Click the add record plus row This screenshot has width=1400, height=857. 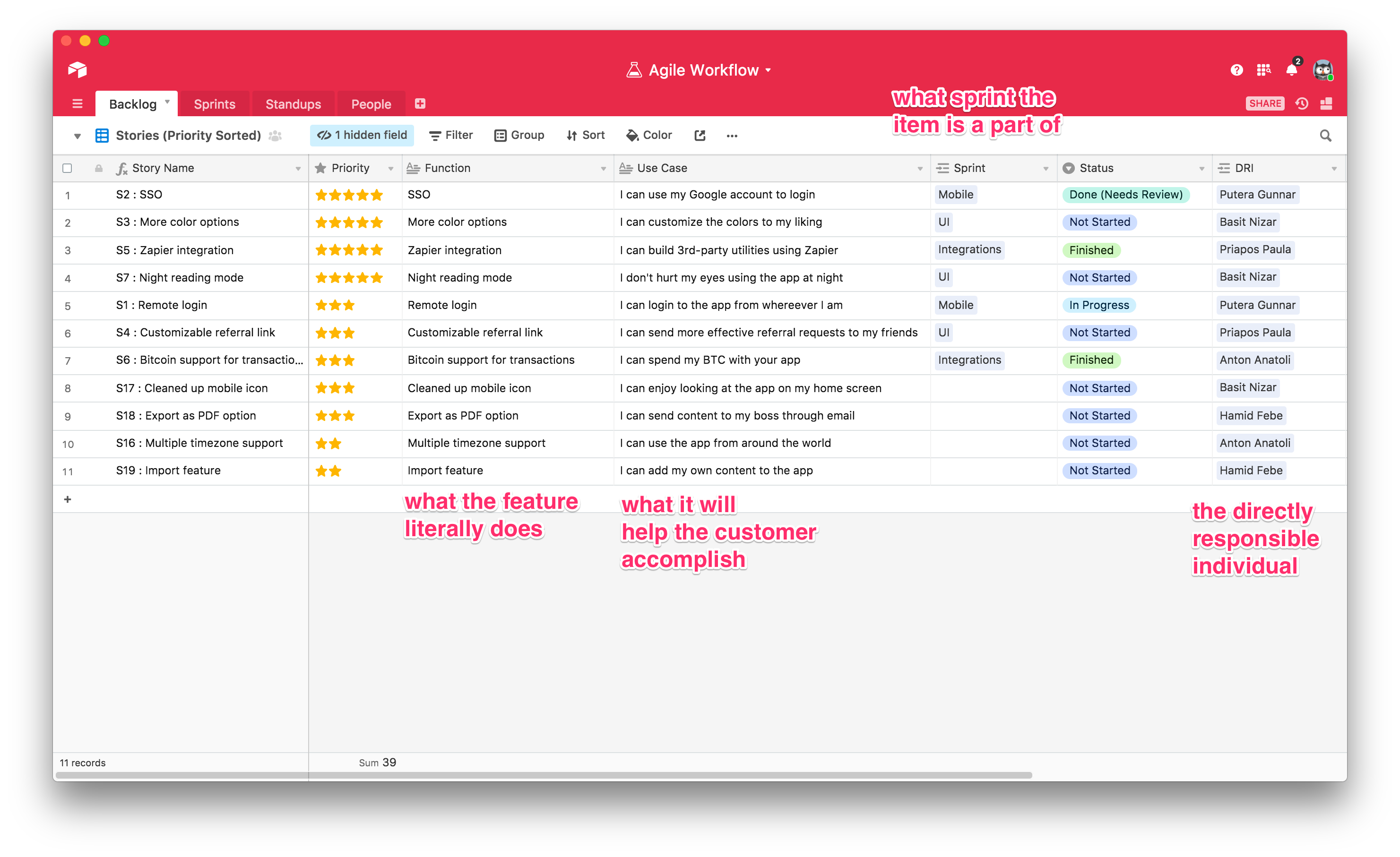pos(68,499)
